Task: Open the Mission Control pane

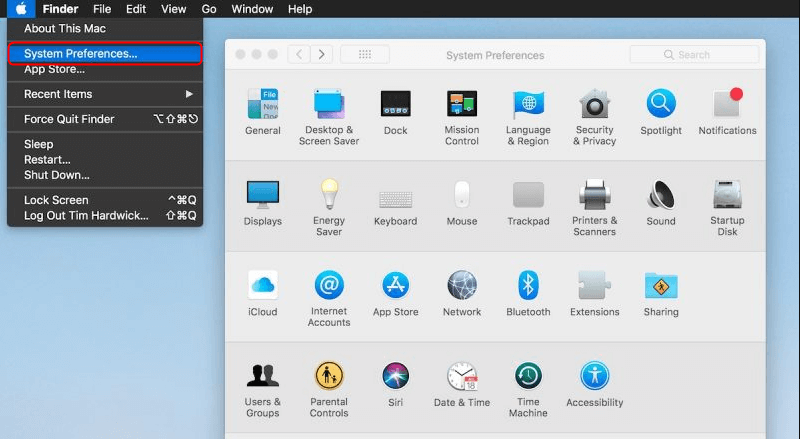Action: click(x=461, y=104)
